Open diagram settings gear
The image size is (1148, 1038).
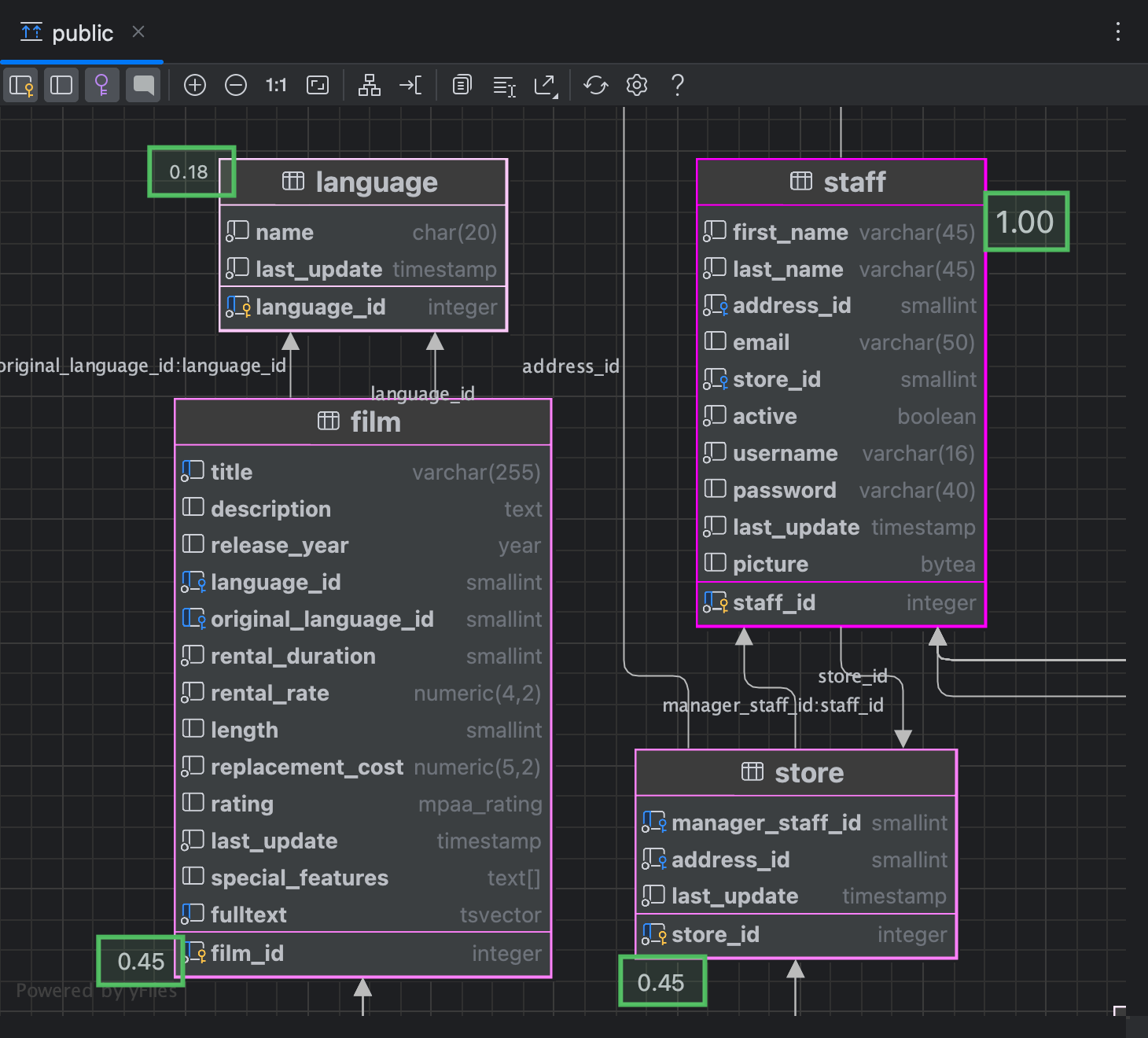click(637, 85)
